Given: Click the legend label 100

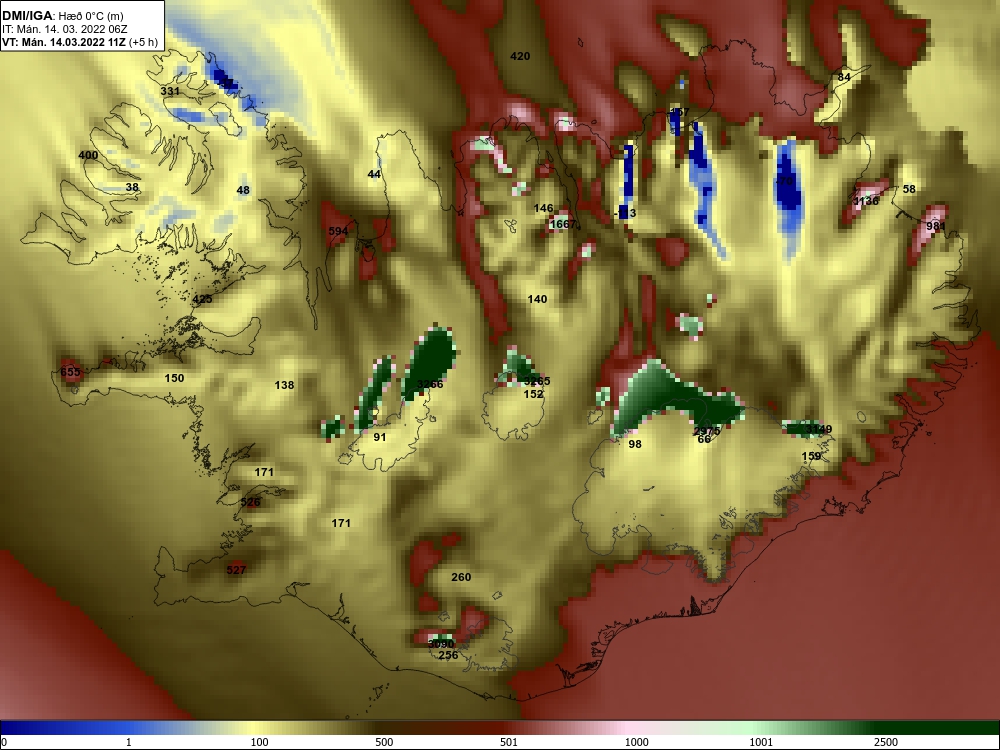Looking at the screenshot, I should point(260,742).
